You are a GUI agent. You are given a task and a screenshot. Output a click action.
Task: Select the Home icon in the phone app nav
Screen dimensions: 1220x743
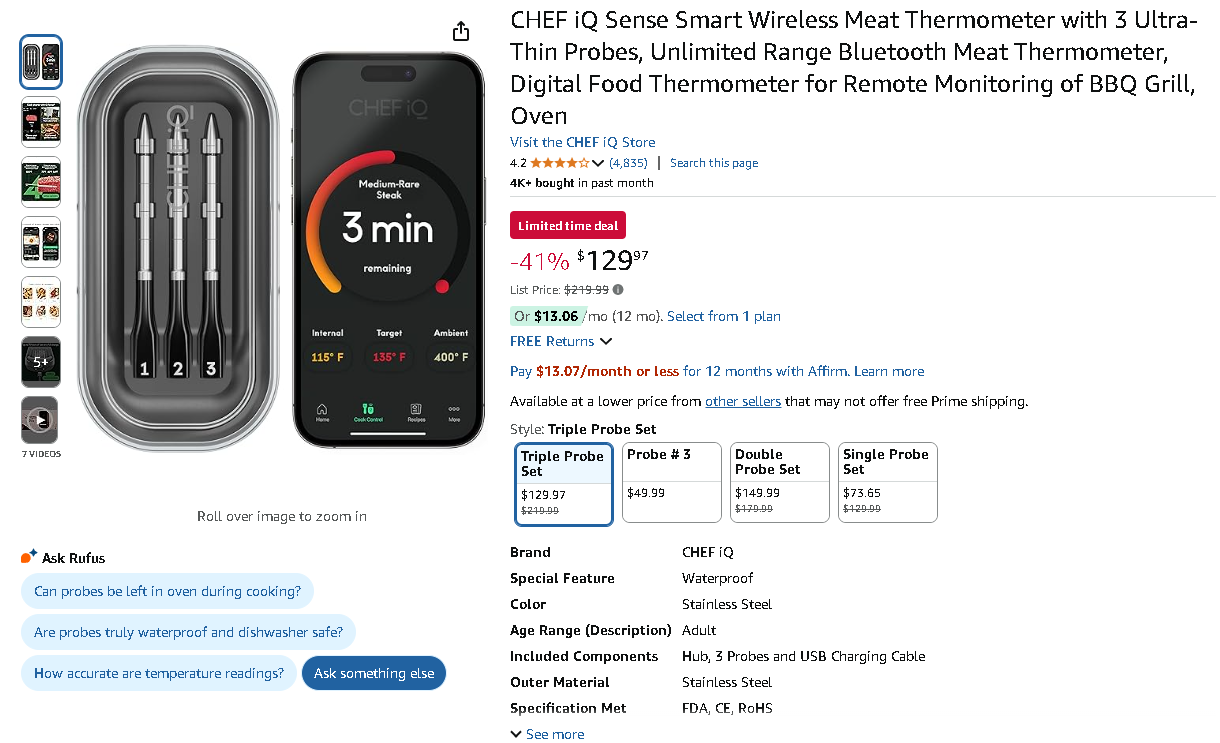[x=322, y=410]
